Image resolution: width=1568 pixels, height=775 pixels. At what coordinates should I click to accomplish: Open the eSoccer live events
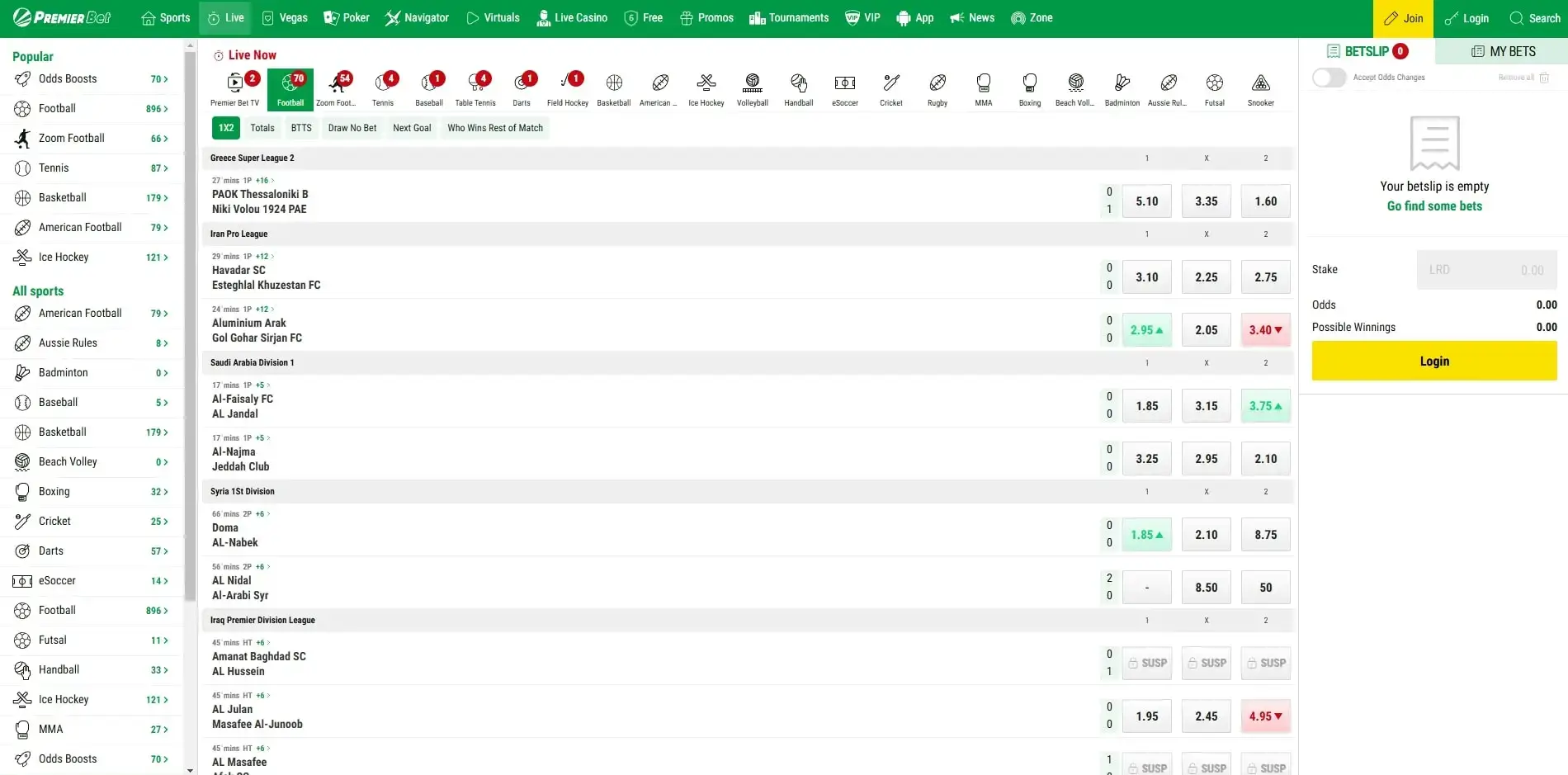844,87
